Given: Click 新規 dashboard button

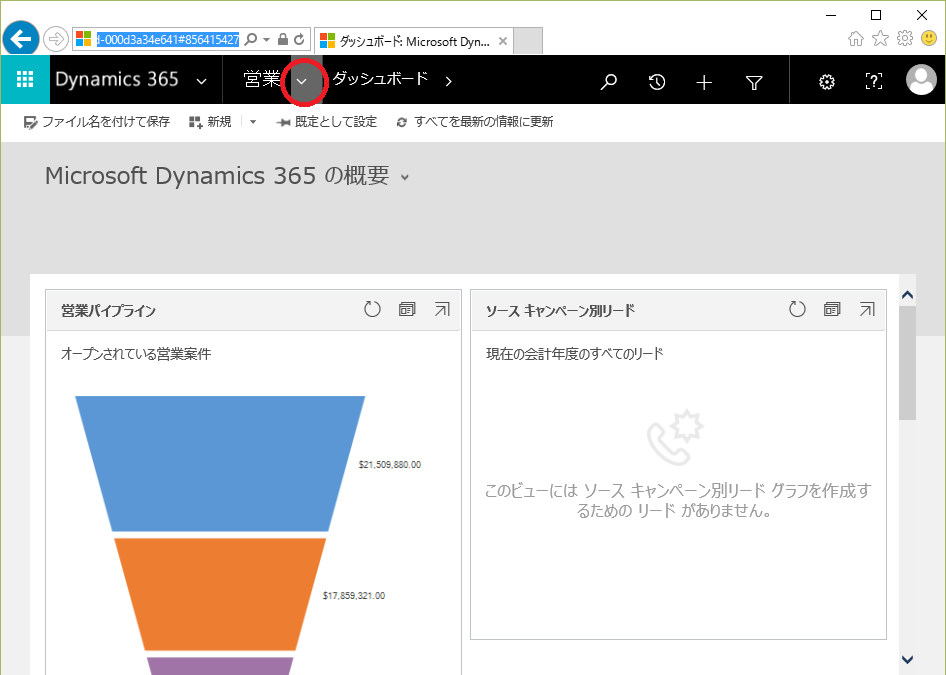Looking at the screenshot, I should (x=210, y=122).
